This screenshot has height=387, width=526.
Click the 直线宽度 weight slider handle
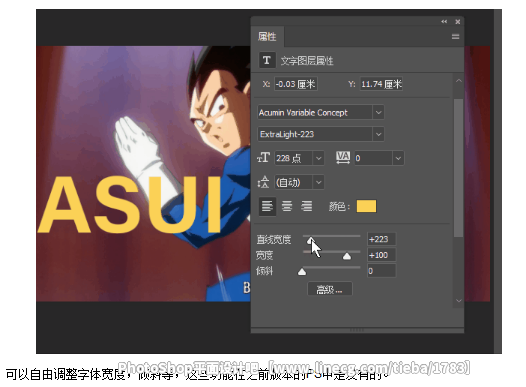[x=311, y=240]
